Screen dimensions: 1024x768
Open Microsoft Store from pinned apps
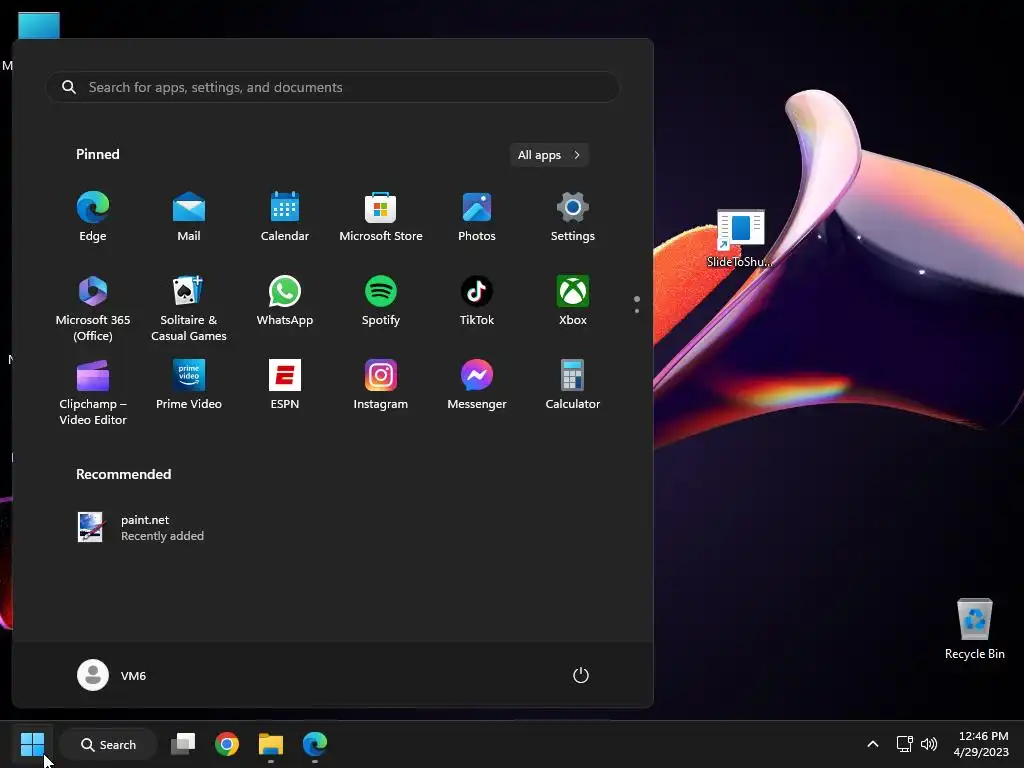(381, 217)
